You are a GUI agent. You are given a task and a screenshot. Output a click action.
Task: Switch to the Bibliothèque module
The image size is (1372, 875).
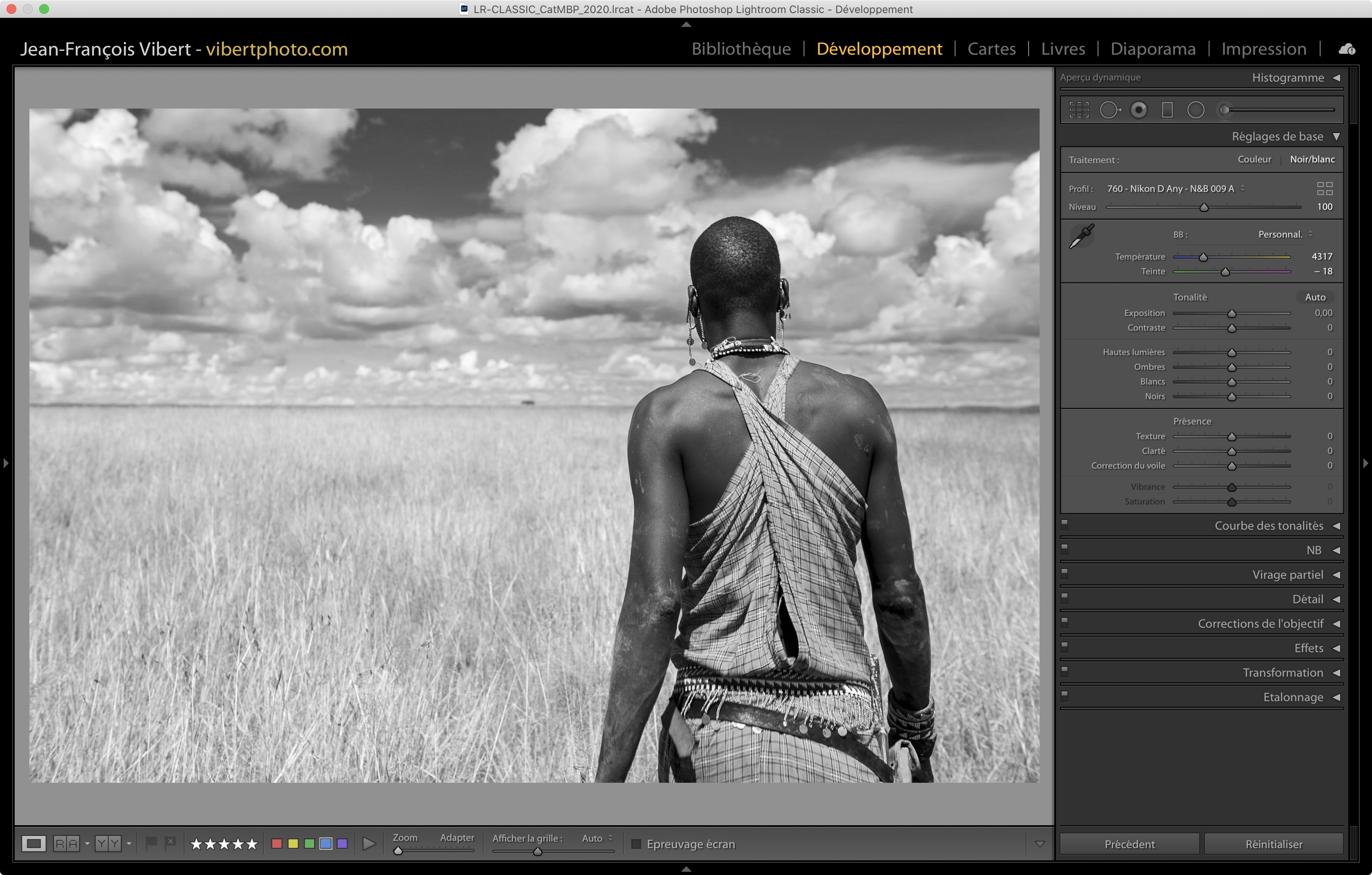pos(741,49)
